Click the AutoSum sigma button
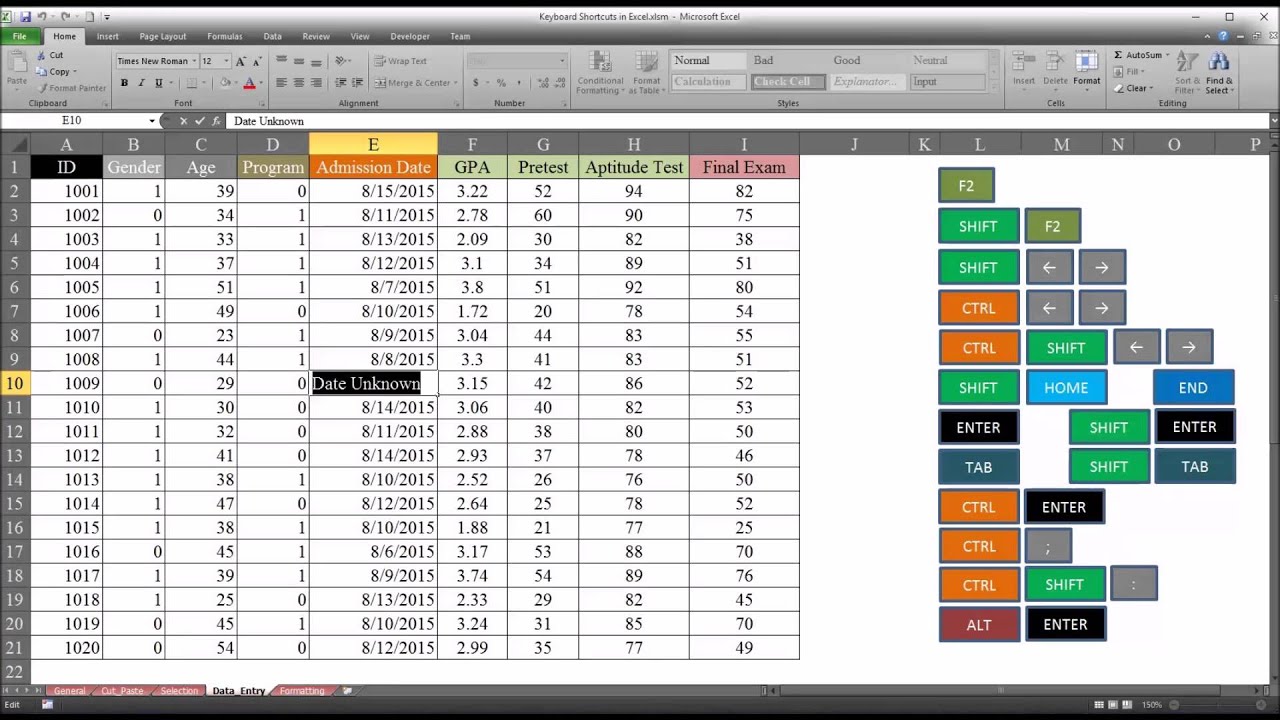Image resolution: width=1280 pixels, height=720 pixels. [x=1119, y=55]
